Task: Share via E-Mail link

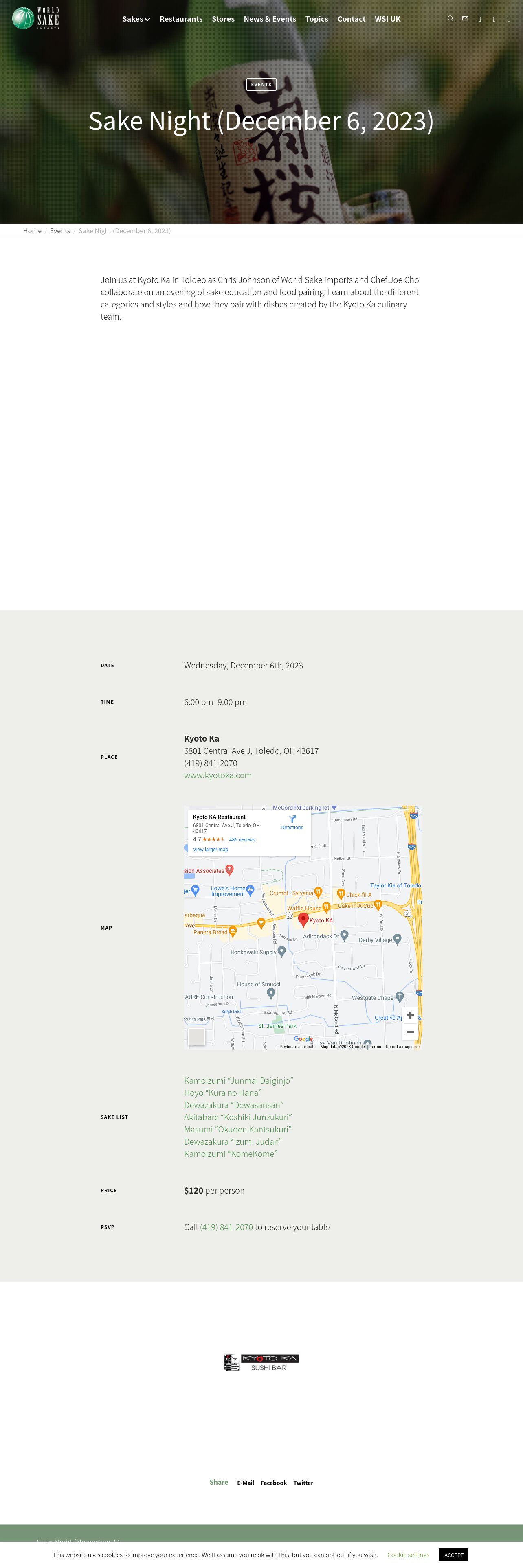Action: (245, 1482)
